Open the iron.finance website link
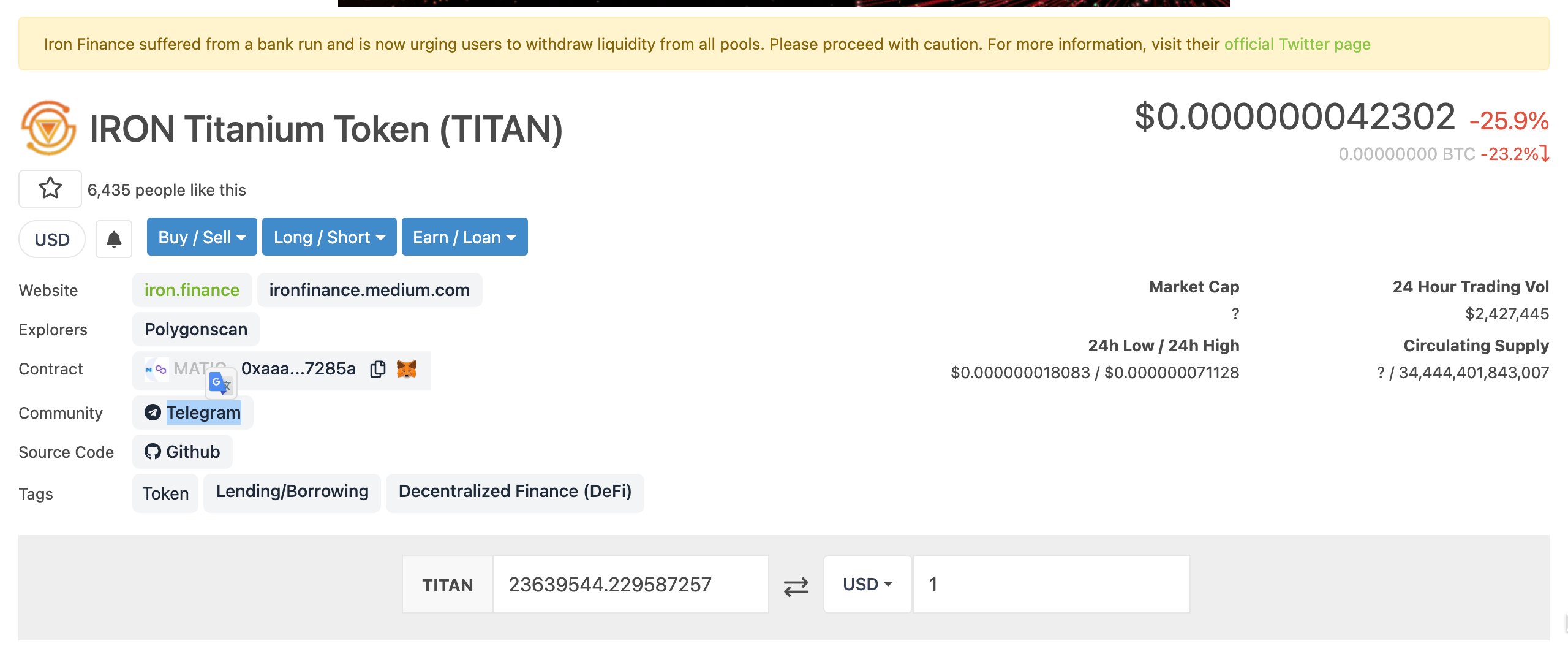The height and width of the screenshot is (646, 1568). [x=192, y=289]
